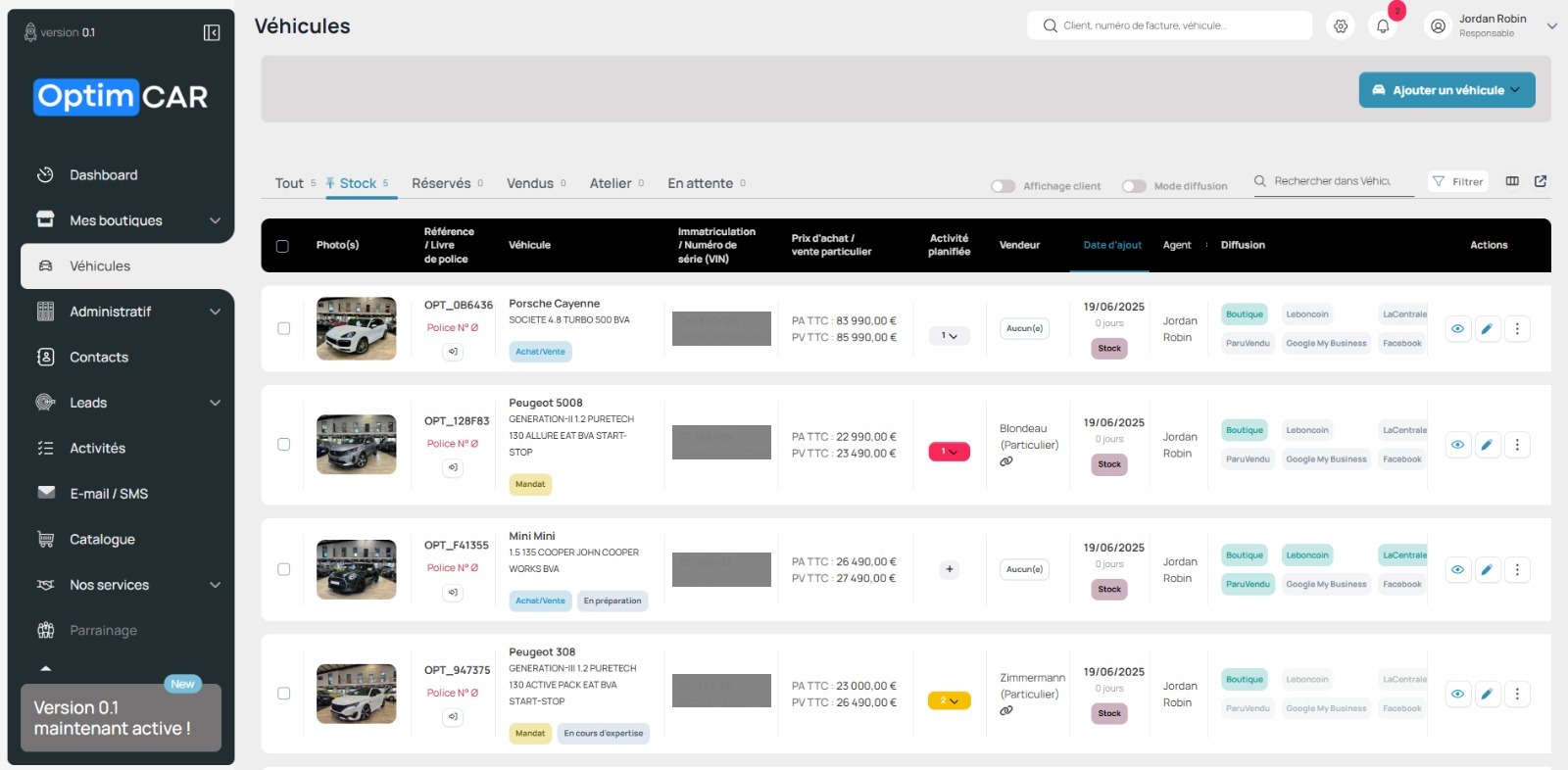This screenshot has height=770, width=1568.
Task: Open the Ajouter un véhicule dropdown
Action: pyautogui.click(x=1446, y=90)
